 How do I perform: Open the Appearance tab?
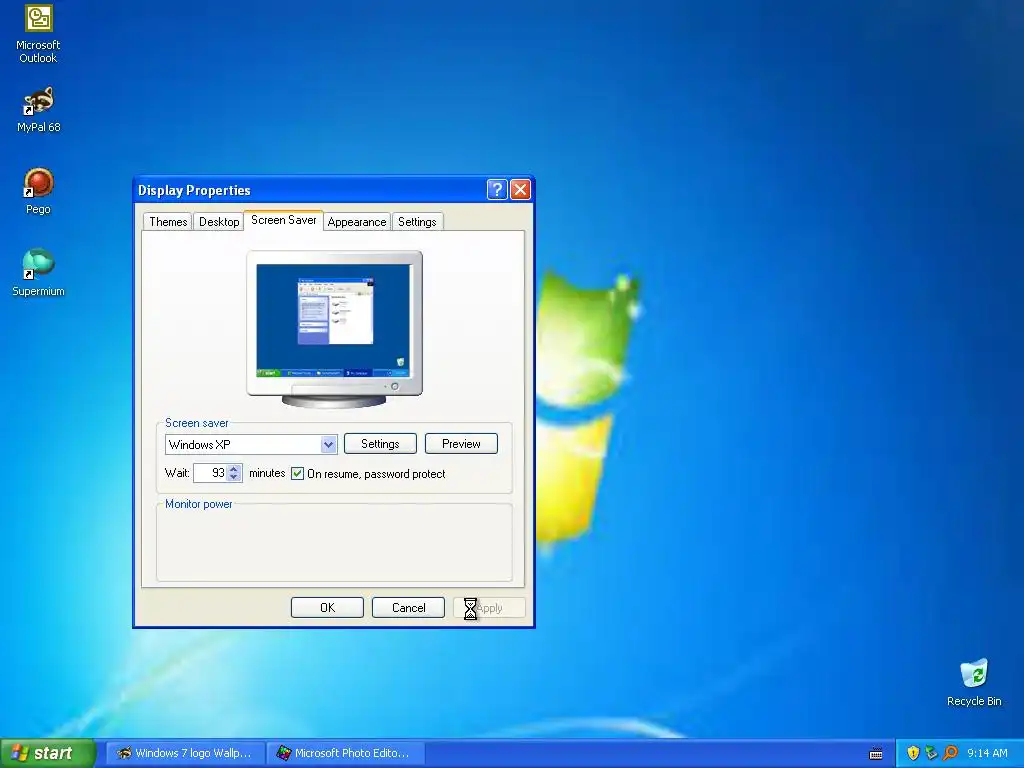pyautogui.click(x=357, y=221)
